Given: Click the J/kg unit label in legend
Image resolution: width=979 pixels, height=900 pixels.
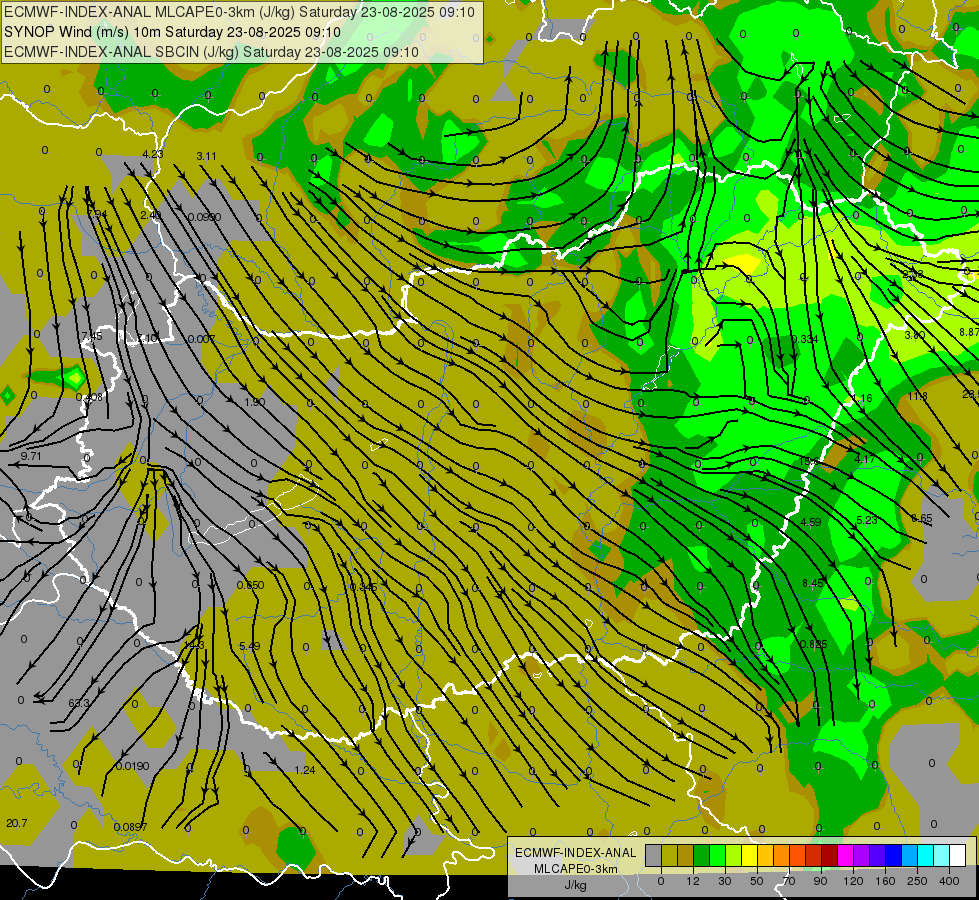Looking at the screenshot, I should (x=575, y=885).
